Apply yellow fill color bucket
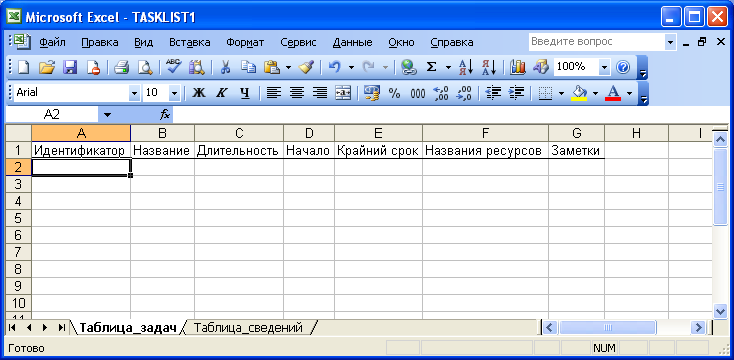Image resolution: width=734 pixels, height=360 pixels. pos(580,93)
